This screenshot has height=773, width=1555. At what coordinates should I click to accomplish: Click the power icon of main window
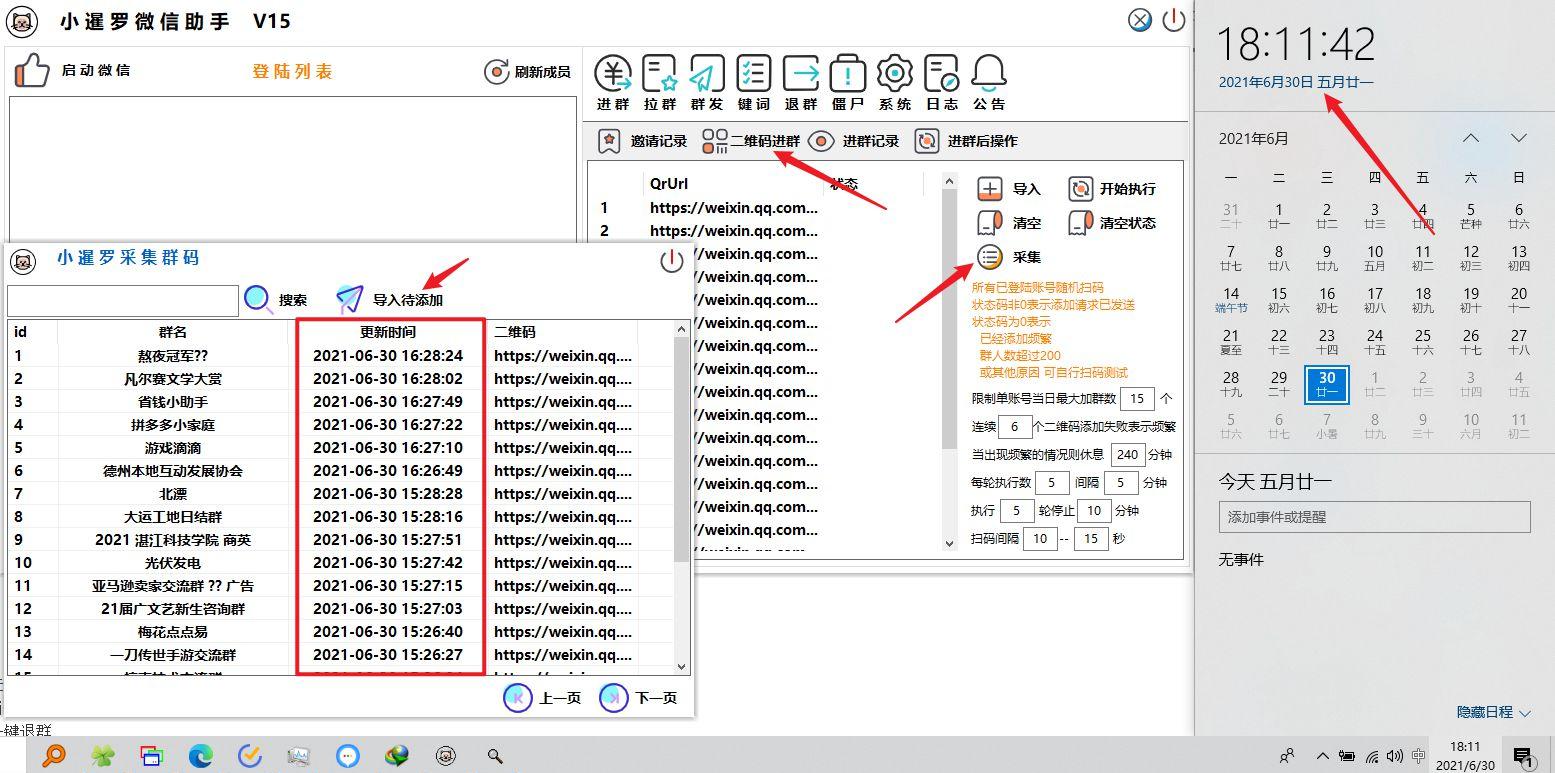(1173, 20)
